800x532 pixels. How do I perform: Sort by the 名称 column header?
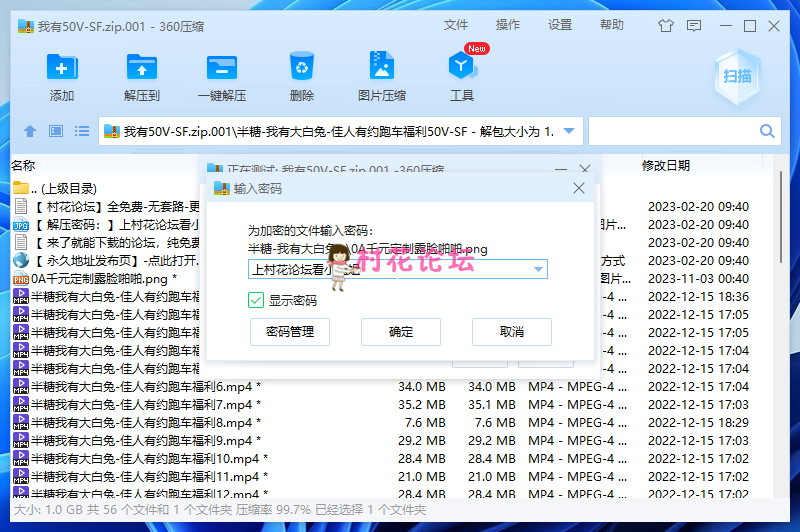23,165
